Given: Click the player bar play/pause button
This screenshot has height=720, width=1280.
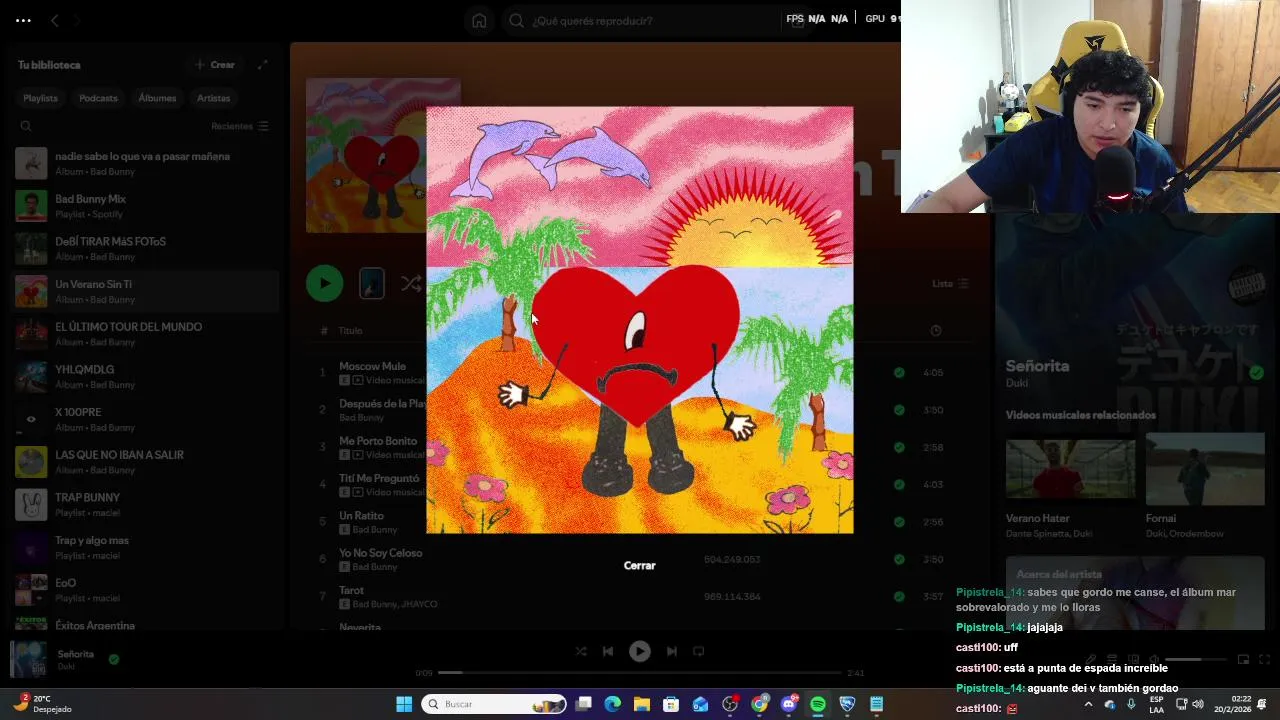Looking at the screenshot, I should (640, 651).
